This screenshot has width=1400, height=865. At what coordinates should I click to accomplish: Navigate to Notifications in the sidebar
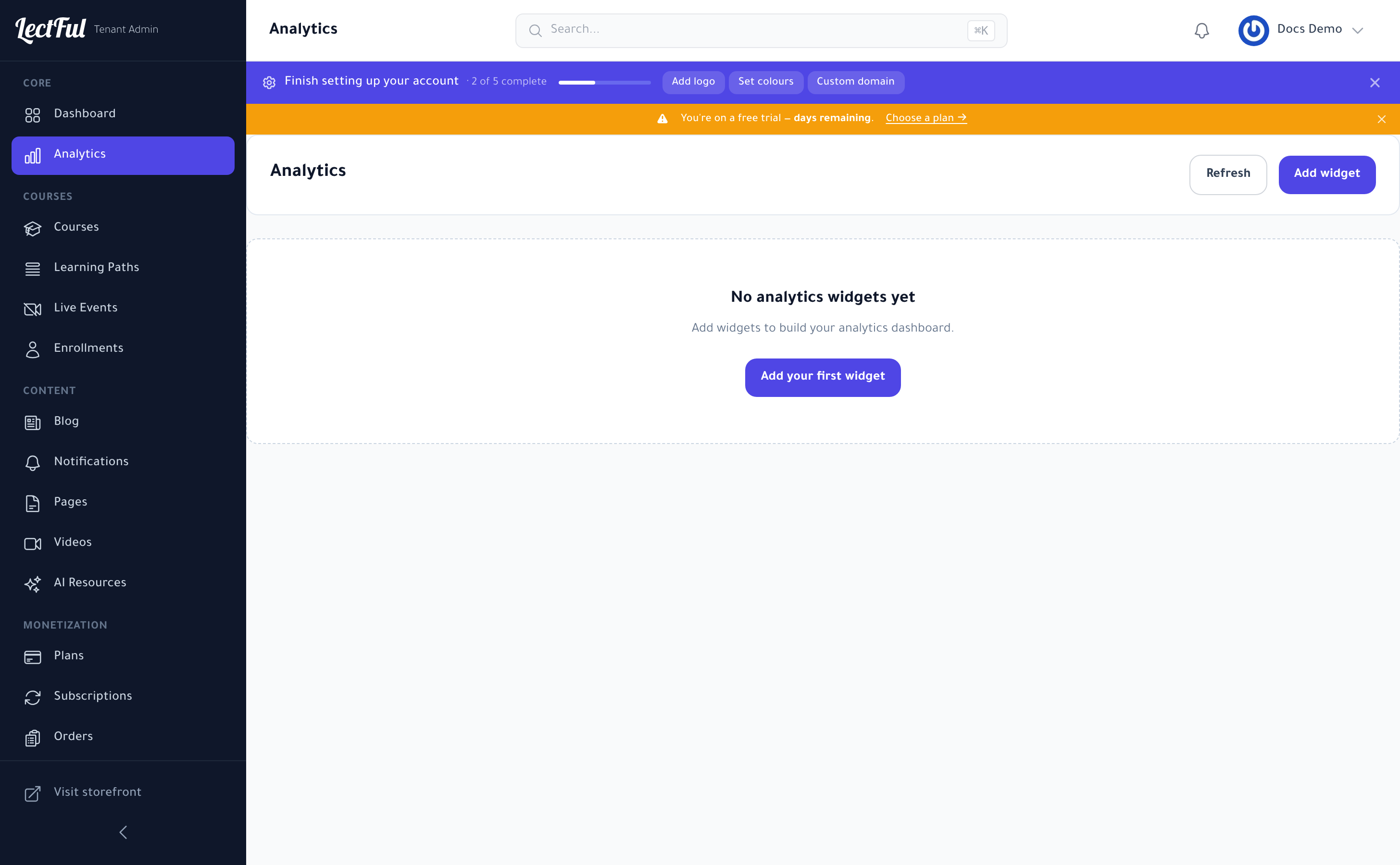click(123, 463)
